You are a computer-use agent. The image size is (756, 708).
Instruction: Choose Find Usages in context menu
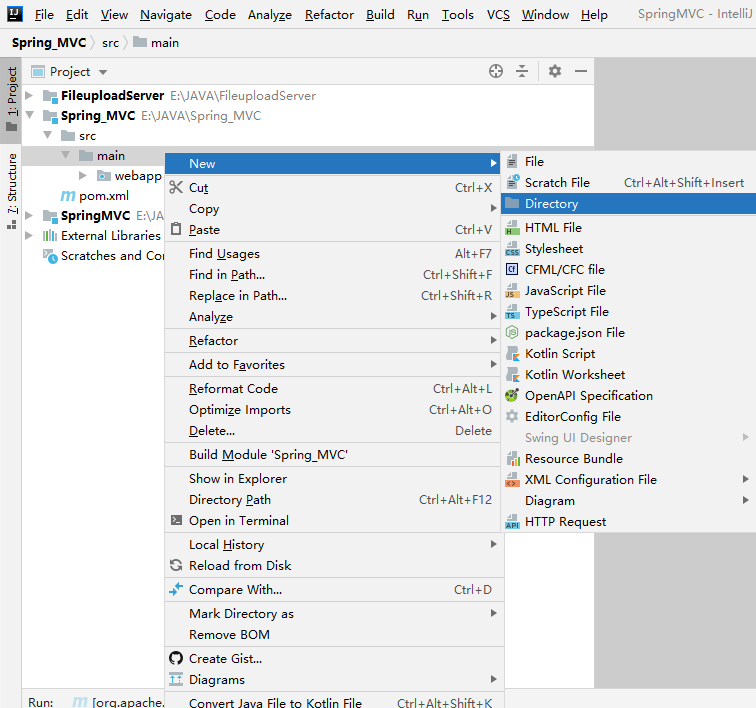click(333, 254)
